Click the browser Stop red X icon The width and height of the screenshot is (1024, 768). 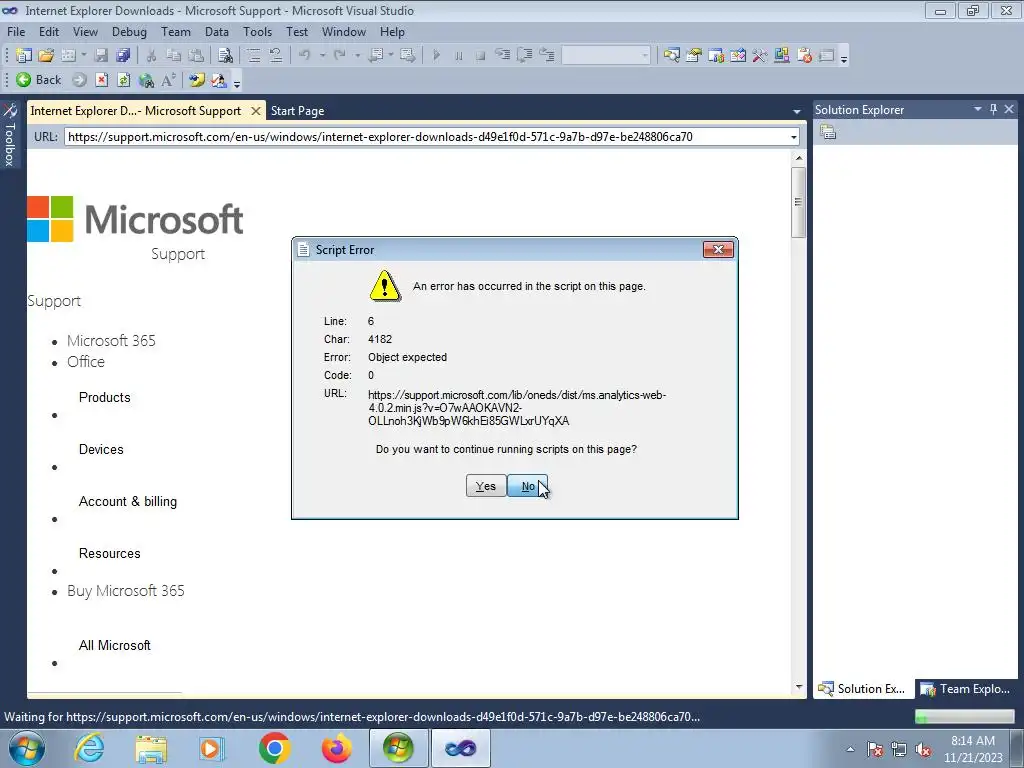(101, 80)
